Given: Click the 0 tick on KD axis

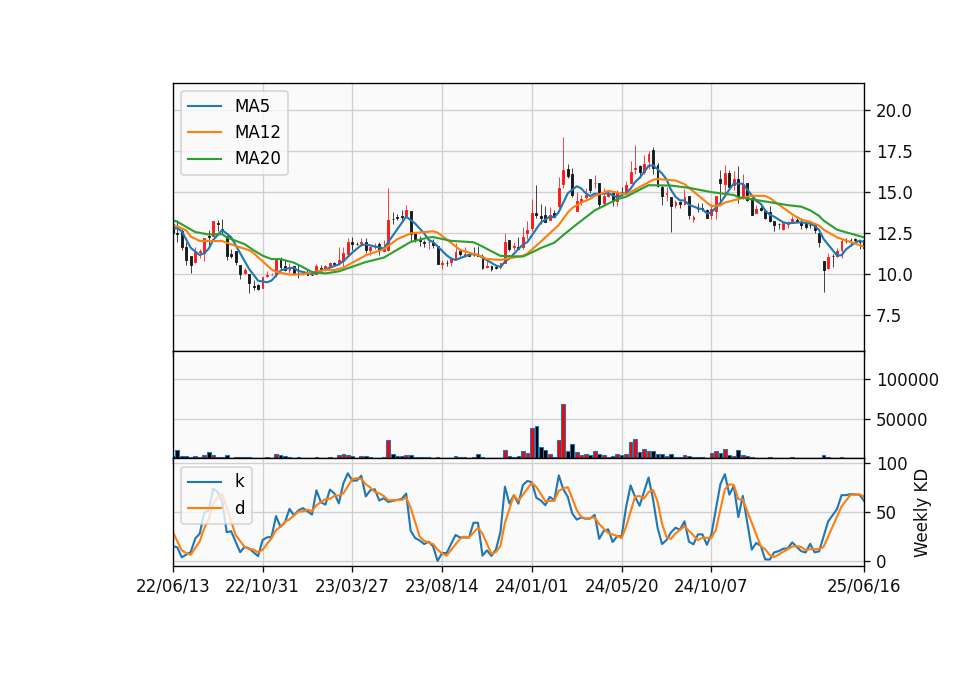Looking at the screenshot, I should (x=882, y=561).
